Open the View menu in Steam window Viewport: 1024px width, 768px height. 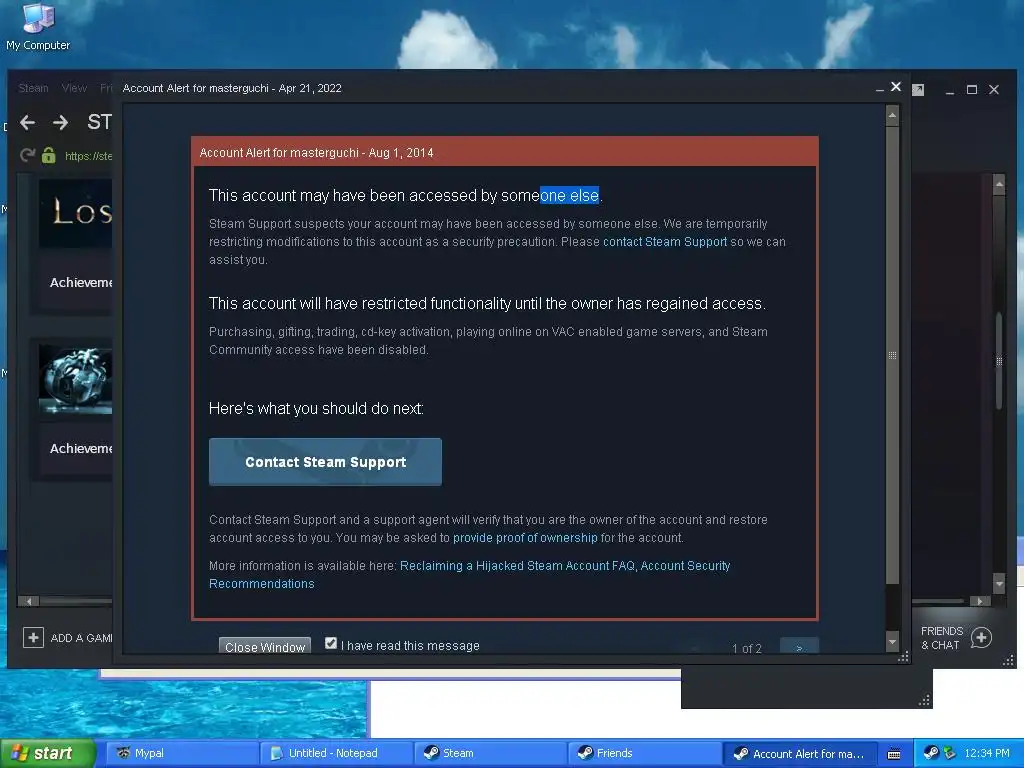pos(74,88)
